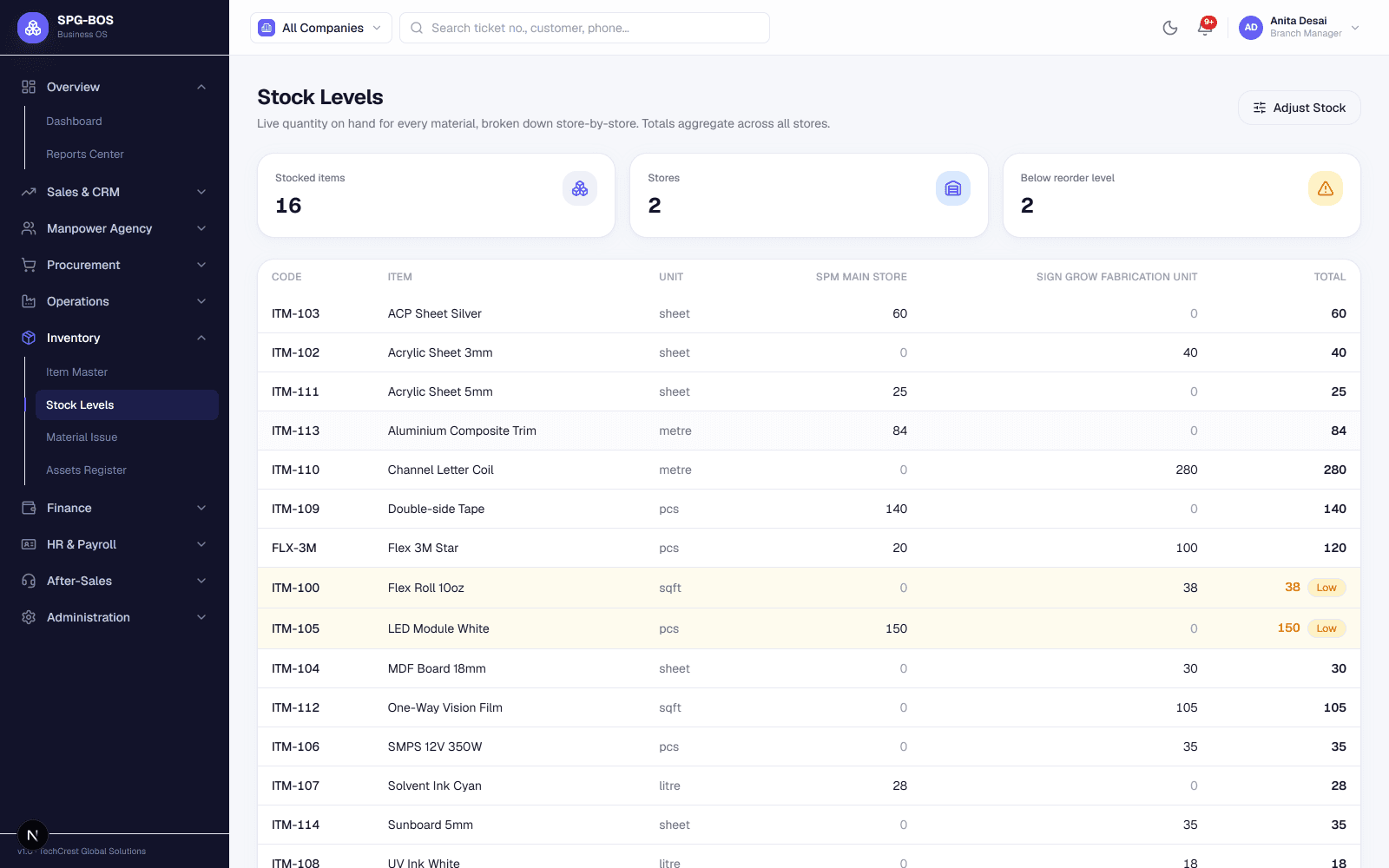1389x868 pixels.
Task: Collapse the Inventory section chevron
Action: tap(201, 338)
